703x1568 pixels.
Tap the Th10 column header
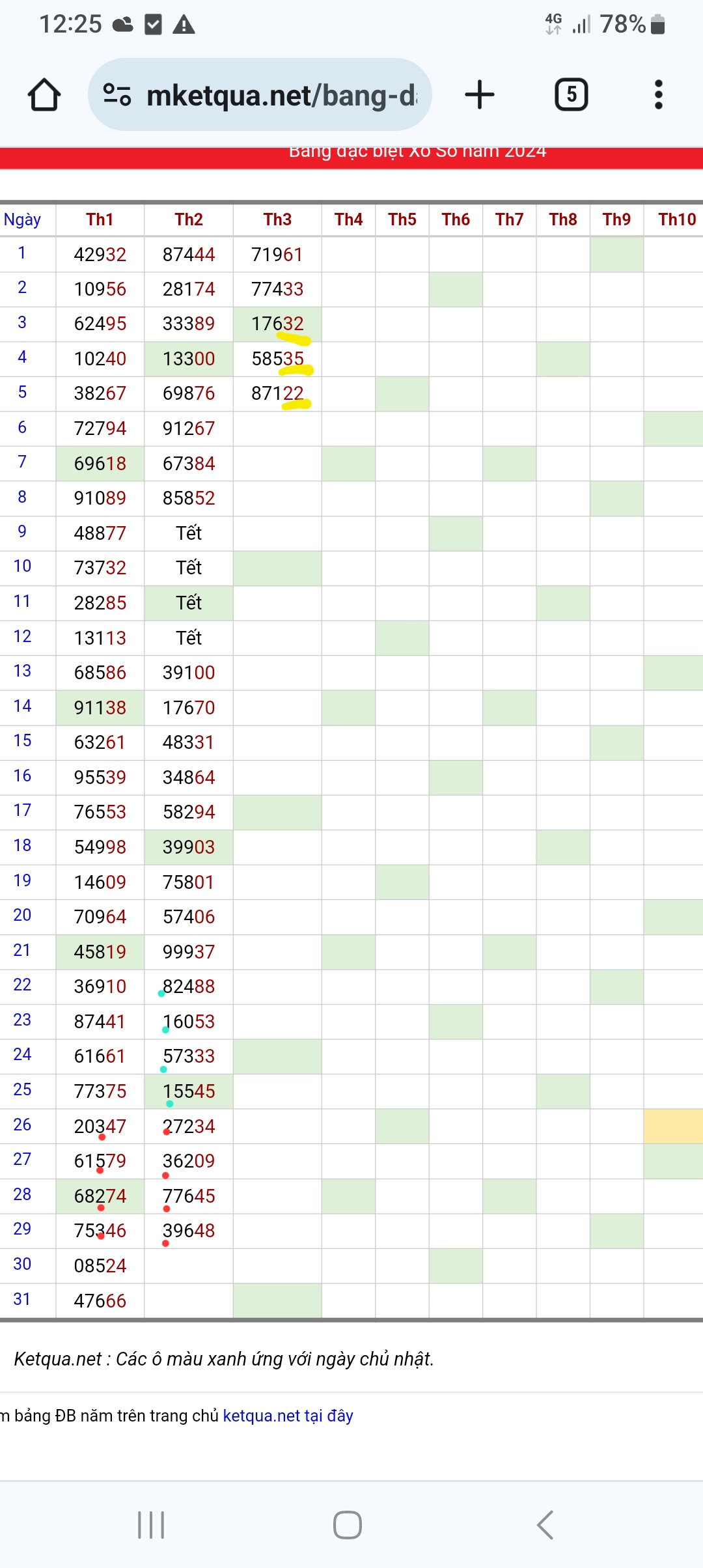(x=676, y=219)
